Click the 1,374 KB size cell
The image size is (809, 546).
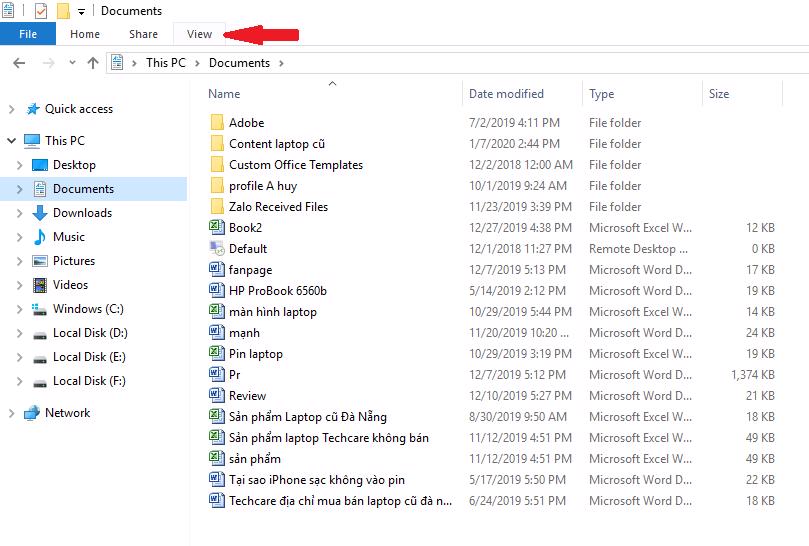[753, 375]
